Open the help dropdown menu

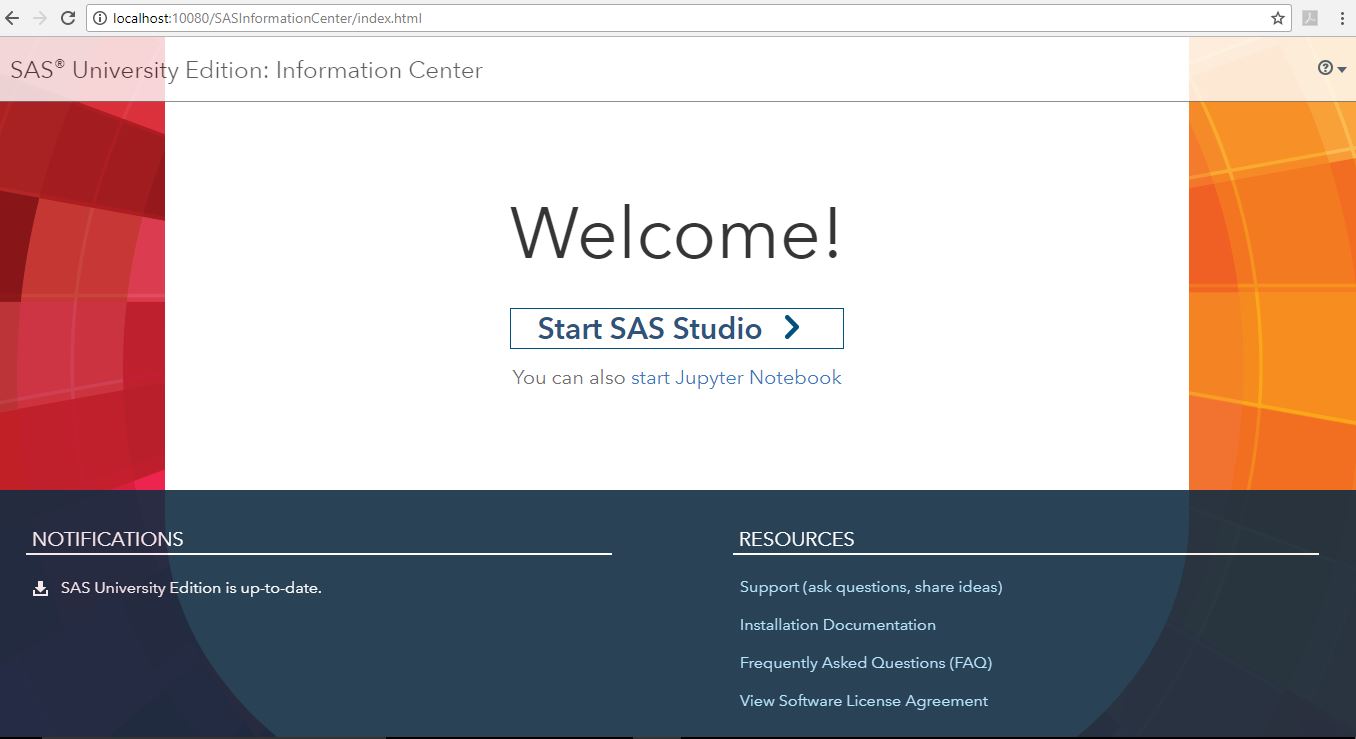coord(1332,68)
